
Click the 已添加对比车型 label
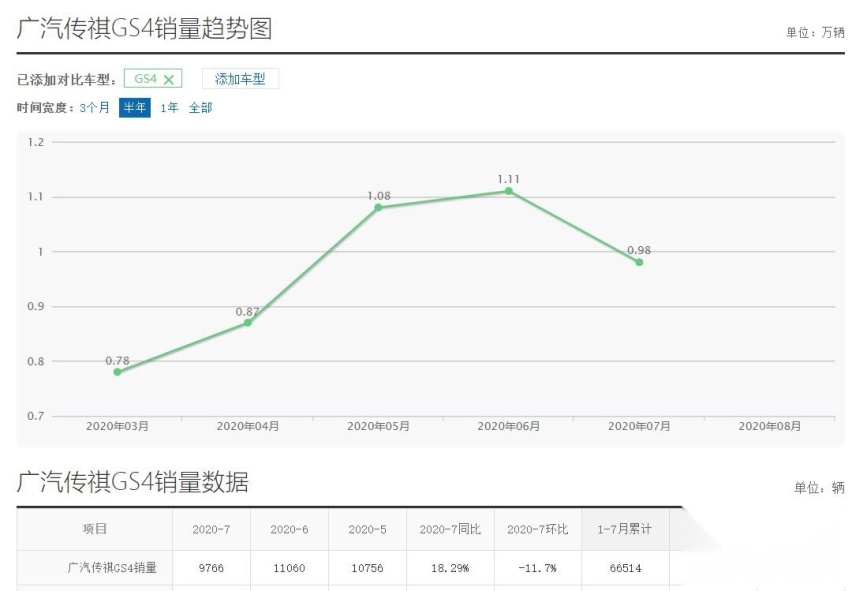point(67,80)
